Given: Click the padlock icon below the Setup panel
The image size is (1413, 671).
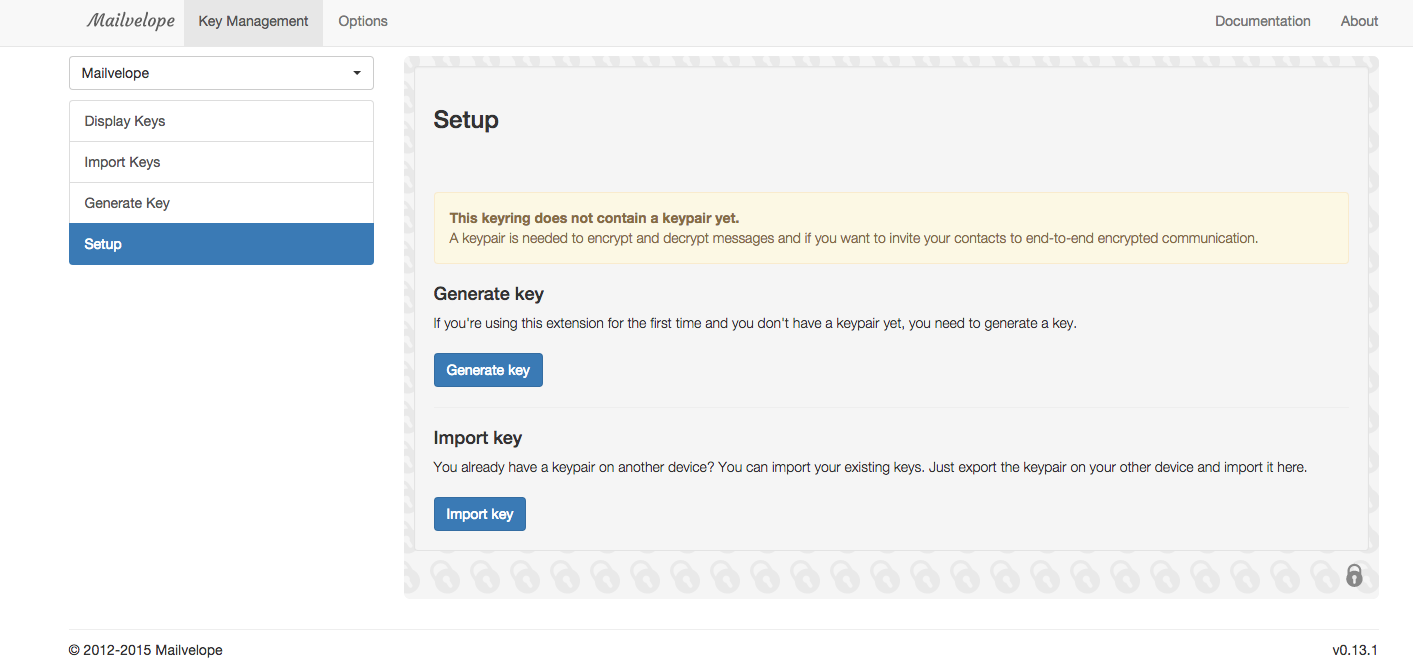Looking at the screenshot, I should pos(1354,575).
